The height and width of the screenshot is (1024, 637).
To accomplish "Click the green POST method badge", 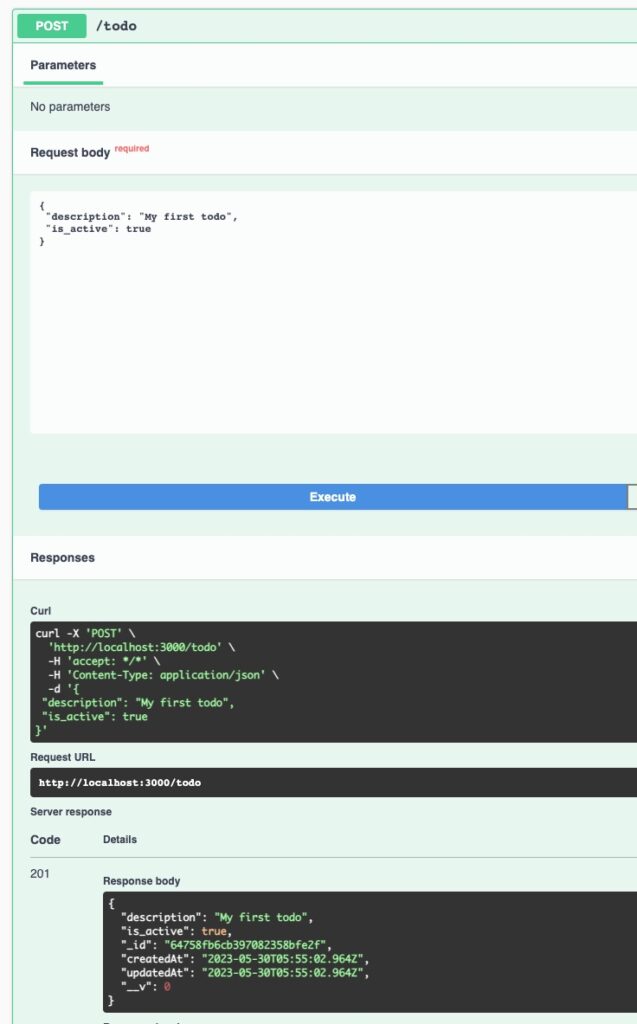I will tap(52, 26).
